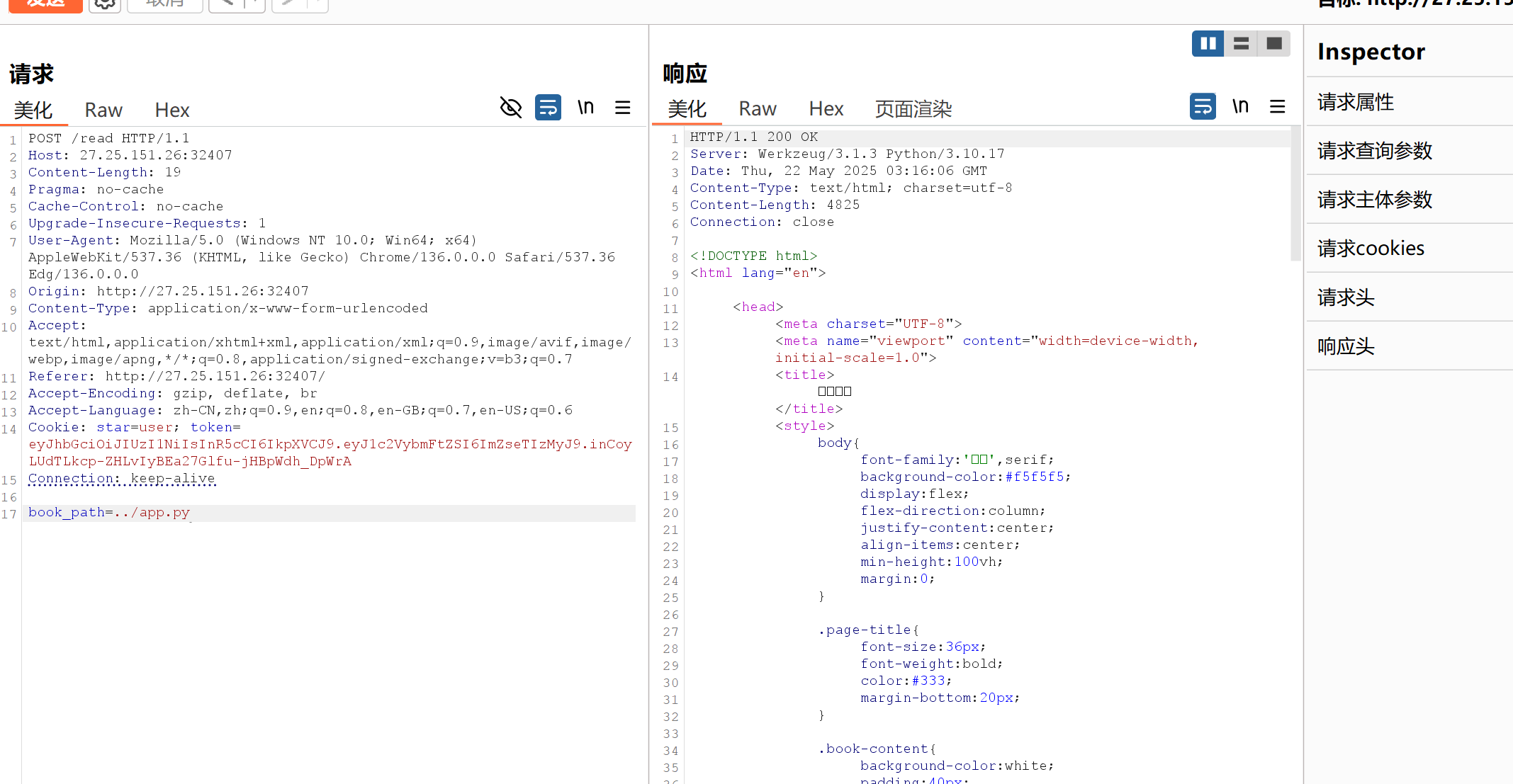Image resolution: width=1513 pixels, height=784 pixels.
Task: Click the Host header in request
Action: pyautogui.click(x=130, y=155)
